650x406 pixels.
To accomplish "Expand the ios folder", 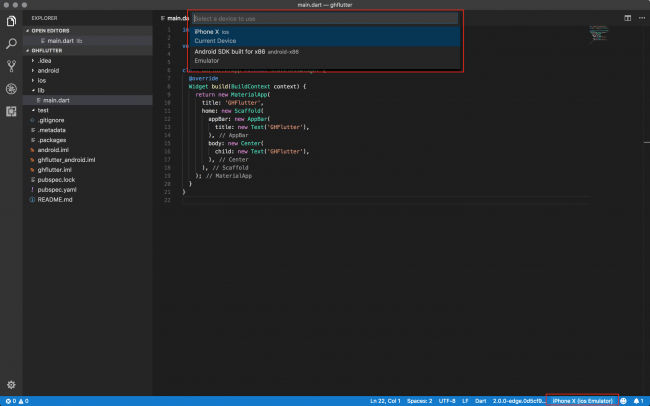I will [43, 80].
